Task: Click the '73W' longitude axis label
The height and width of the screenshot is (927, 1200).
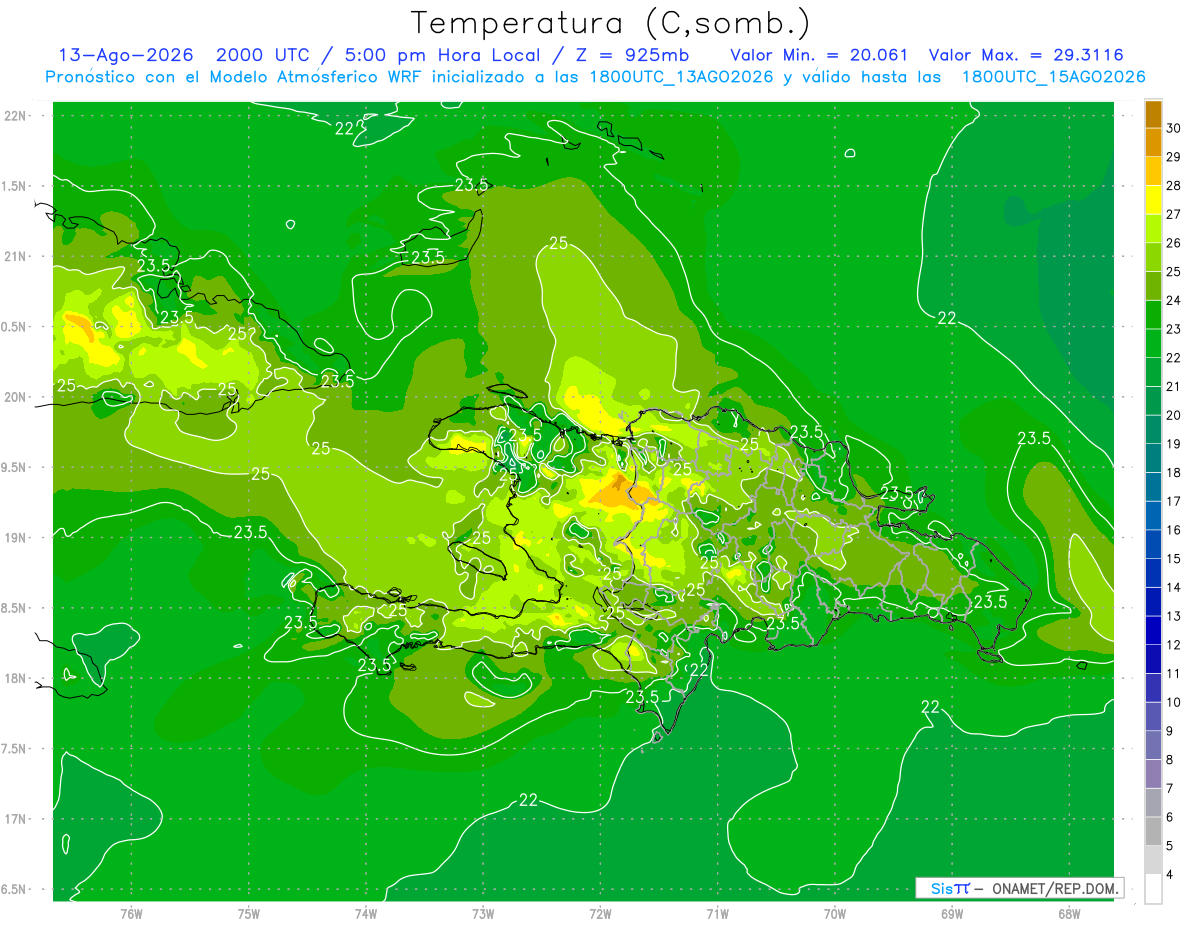Action: (x=483, y=913)
